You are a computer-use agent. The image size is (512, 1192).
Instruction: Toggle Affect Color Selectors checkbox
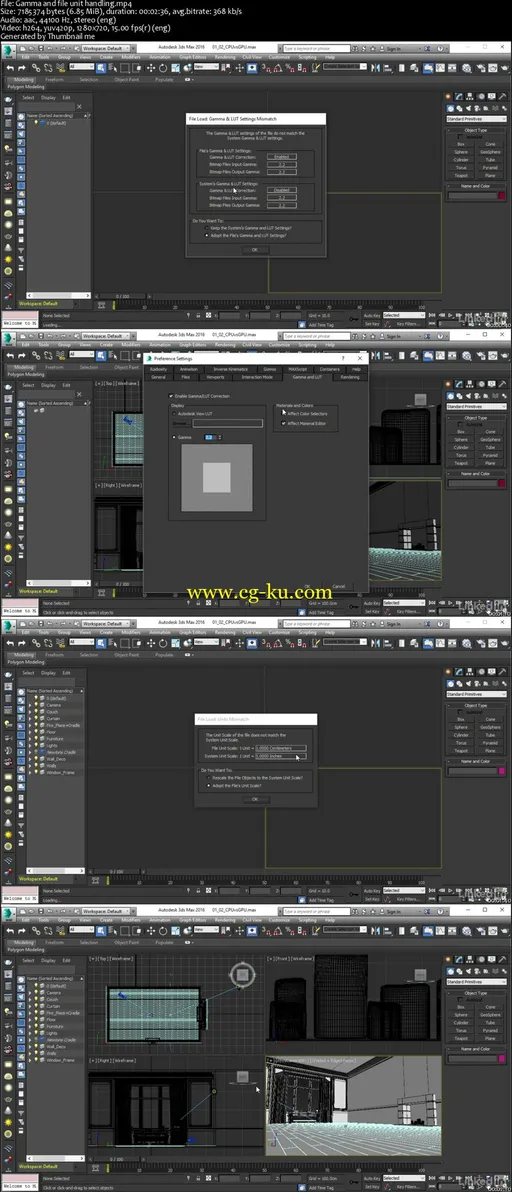pos(284,414)
